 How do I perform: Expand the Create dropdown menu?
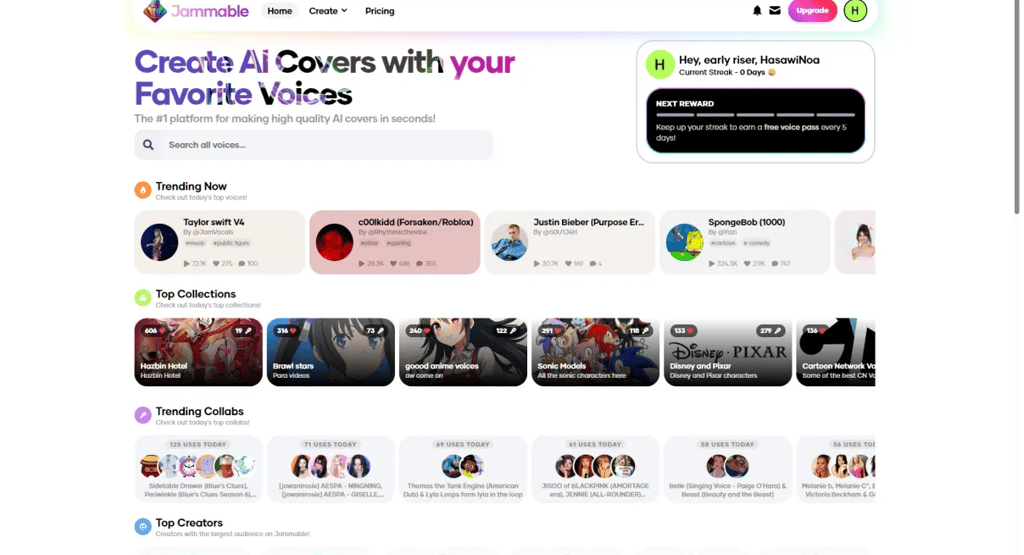pyautogui.click(x=328, y=11)
